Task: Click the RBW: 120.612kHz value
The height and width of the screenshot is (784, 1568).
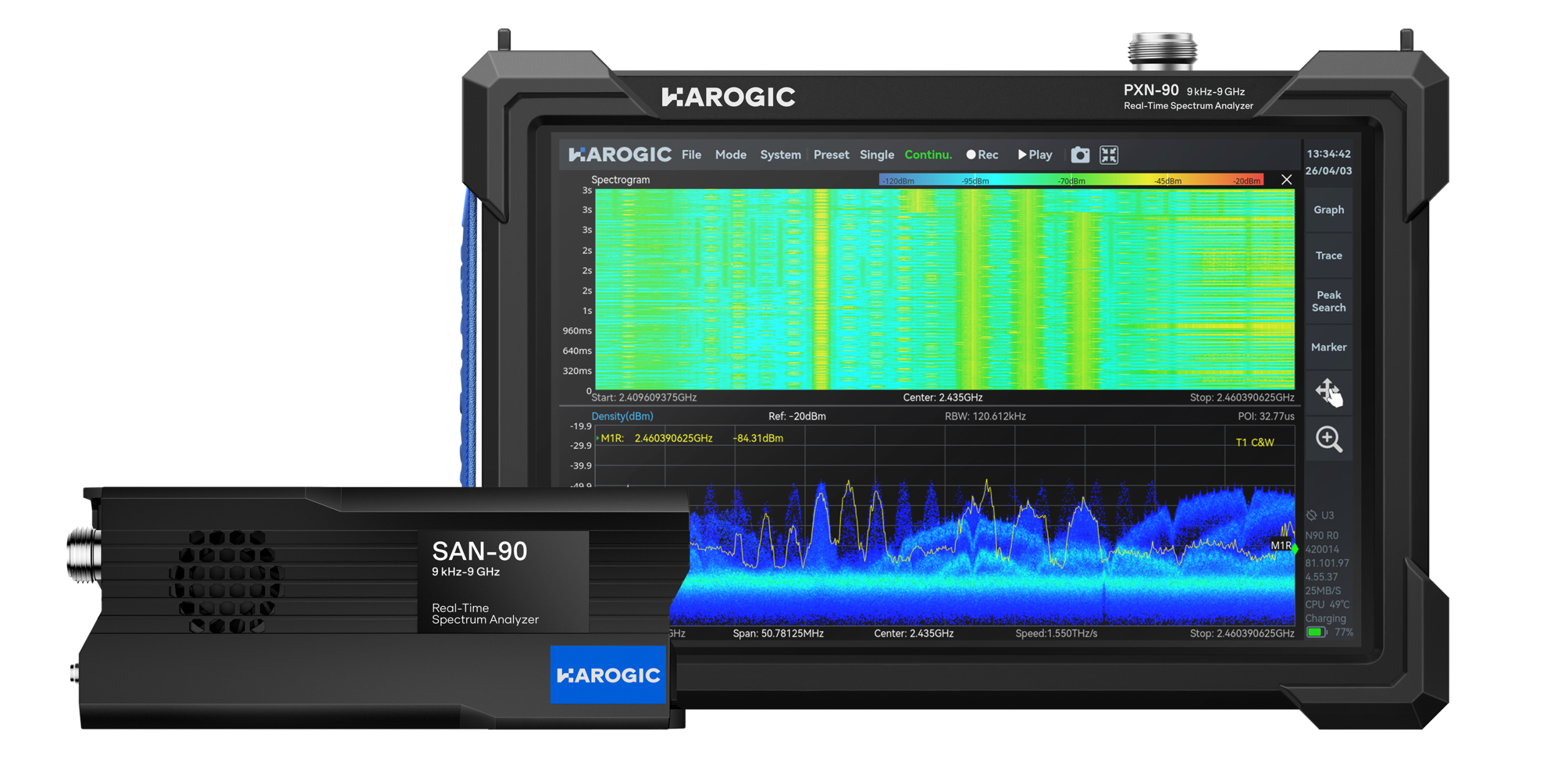Action: point(984,416)
